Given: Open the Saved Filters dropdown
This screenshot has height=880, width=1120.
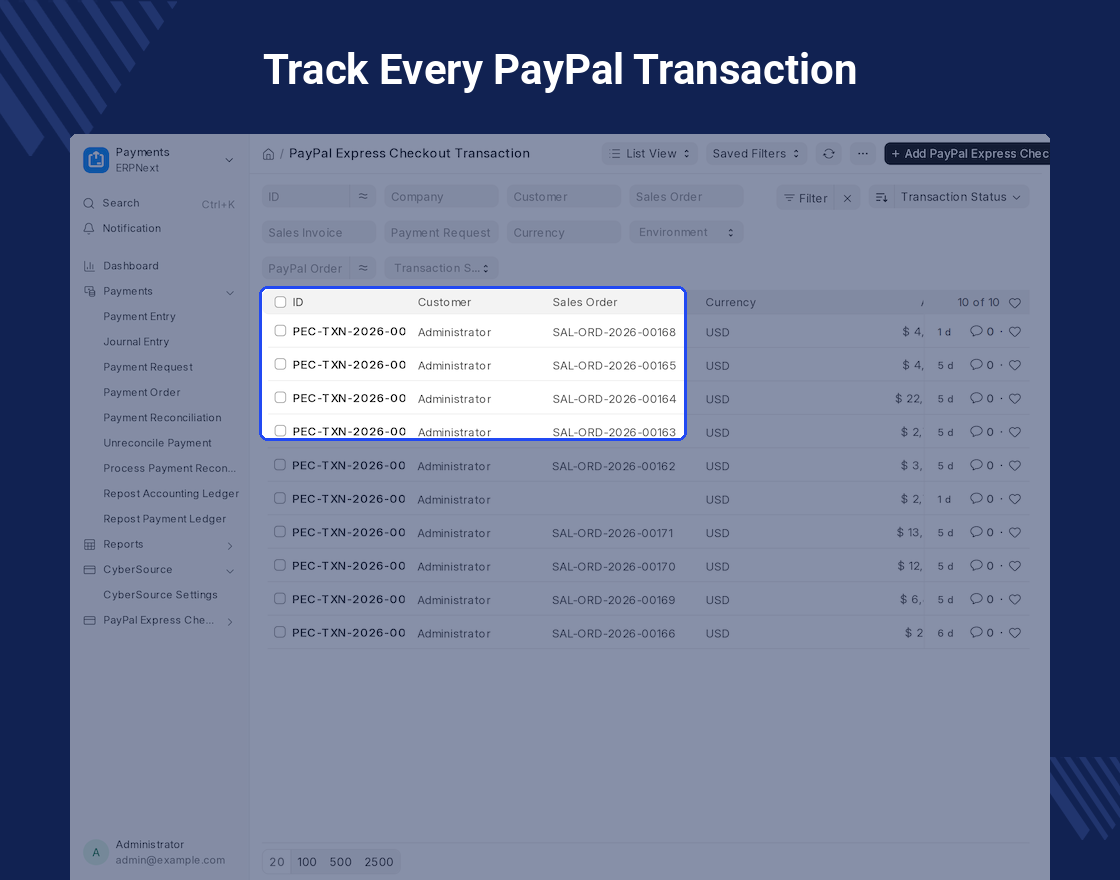Looking at the screenshot, I should 756,154.
